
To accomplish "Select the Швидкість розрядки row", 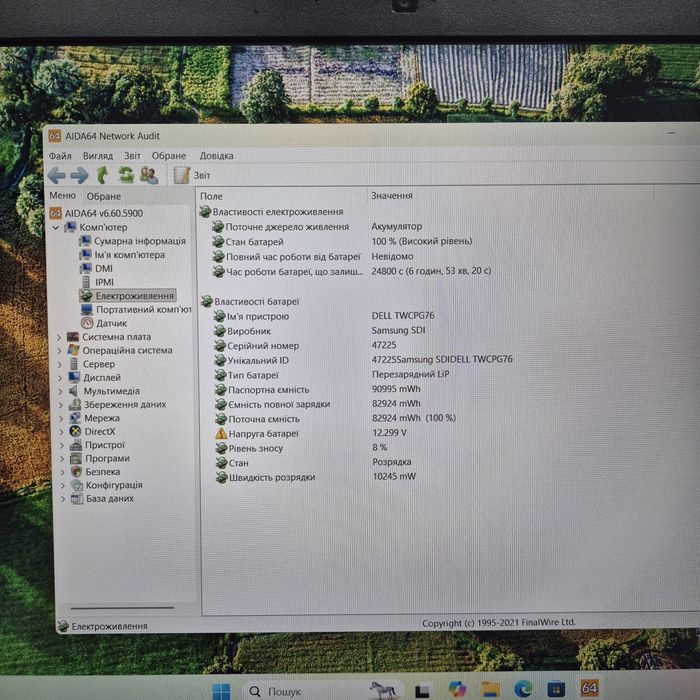I will point(316,477).
